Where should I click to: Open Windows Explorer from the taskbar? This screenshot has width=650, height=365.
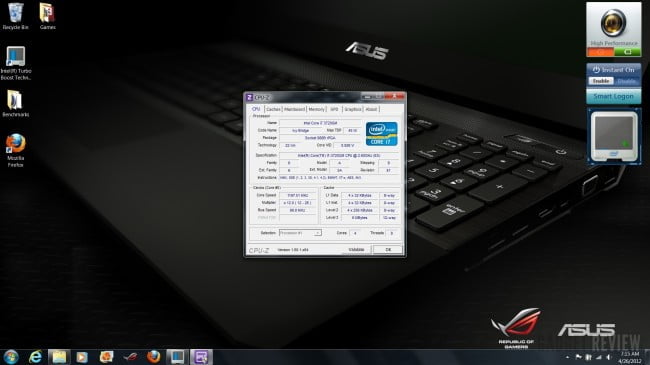pos(59,357)
